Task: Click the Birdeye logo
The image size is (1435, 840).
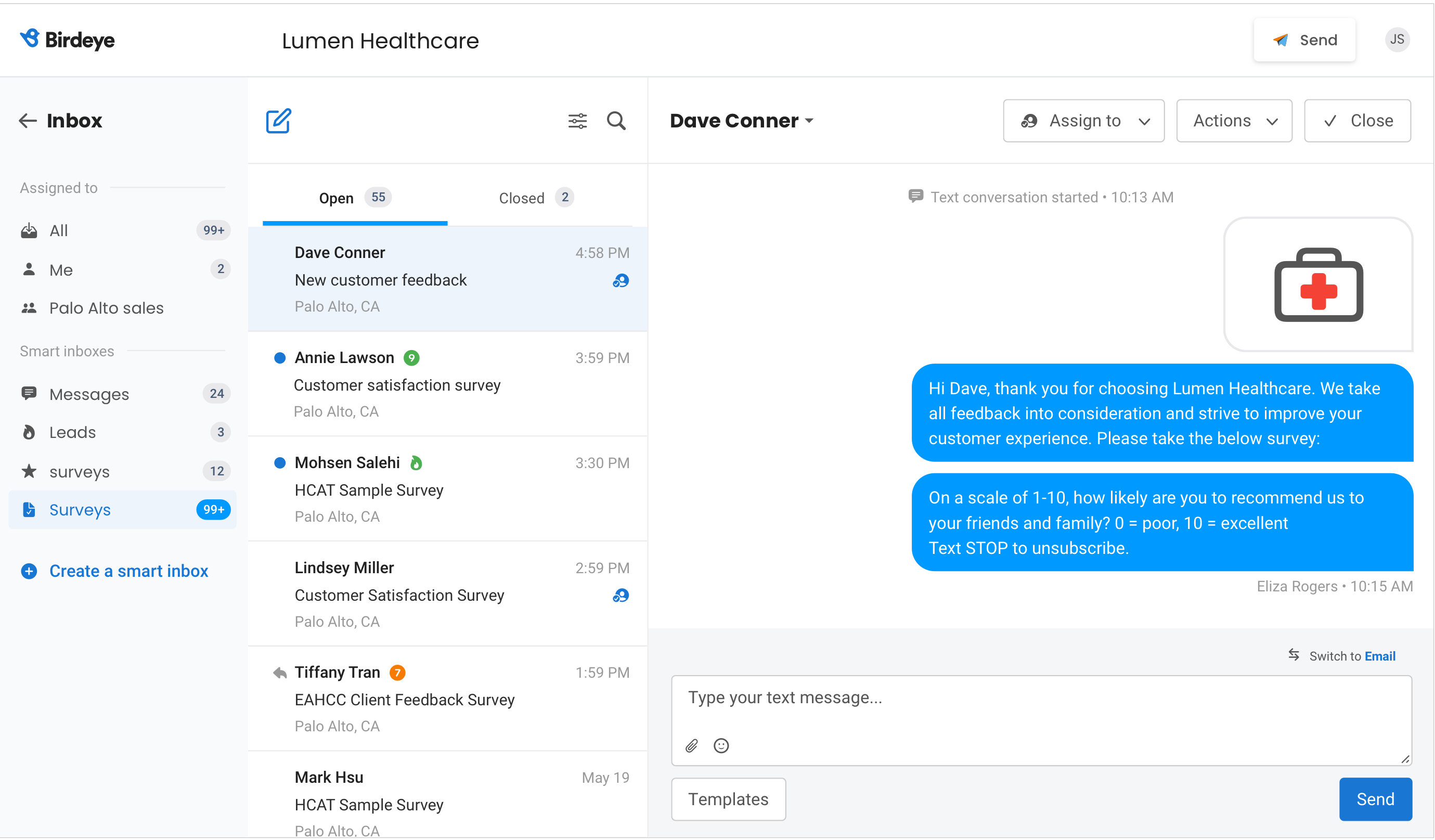Action: [x=67, y=40]
